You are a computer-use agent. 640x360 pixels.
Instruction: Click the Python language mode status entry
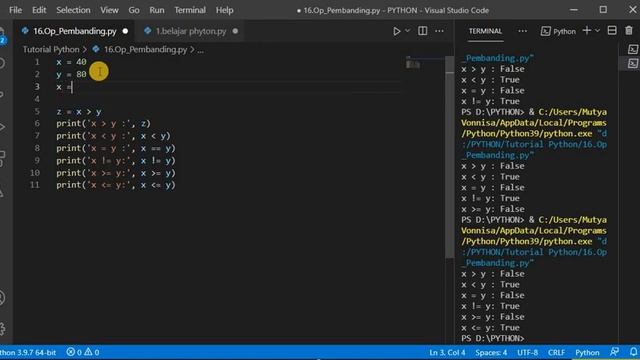pos(587,352)
